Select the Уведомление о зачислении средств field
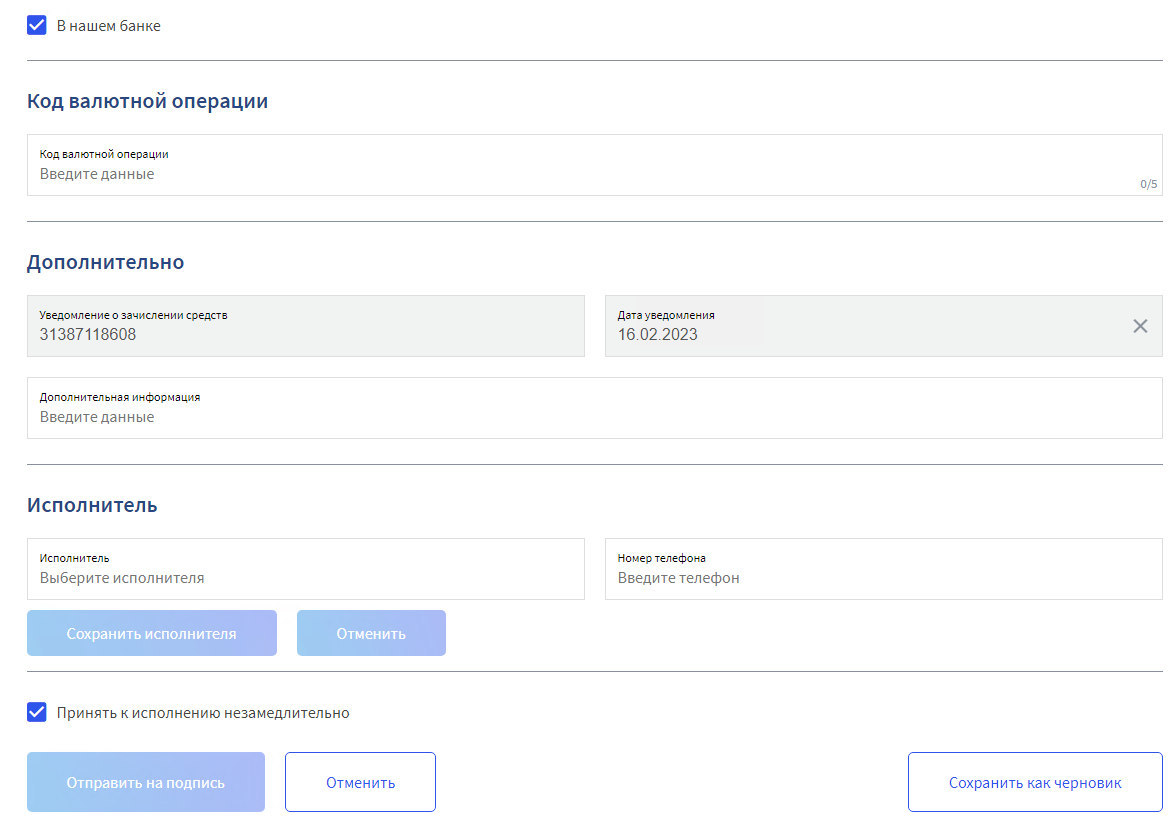Screen dimensions: 1172x824 point(306,326)
